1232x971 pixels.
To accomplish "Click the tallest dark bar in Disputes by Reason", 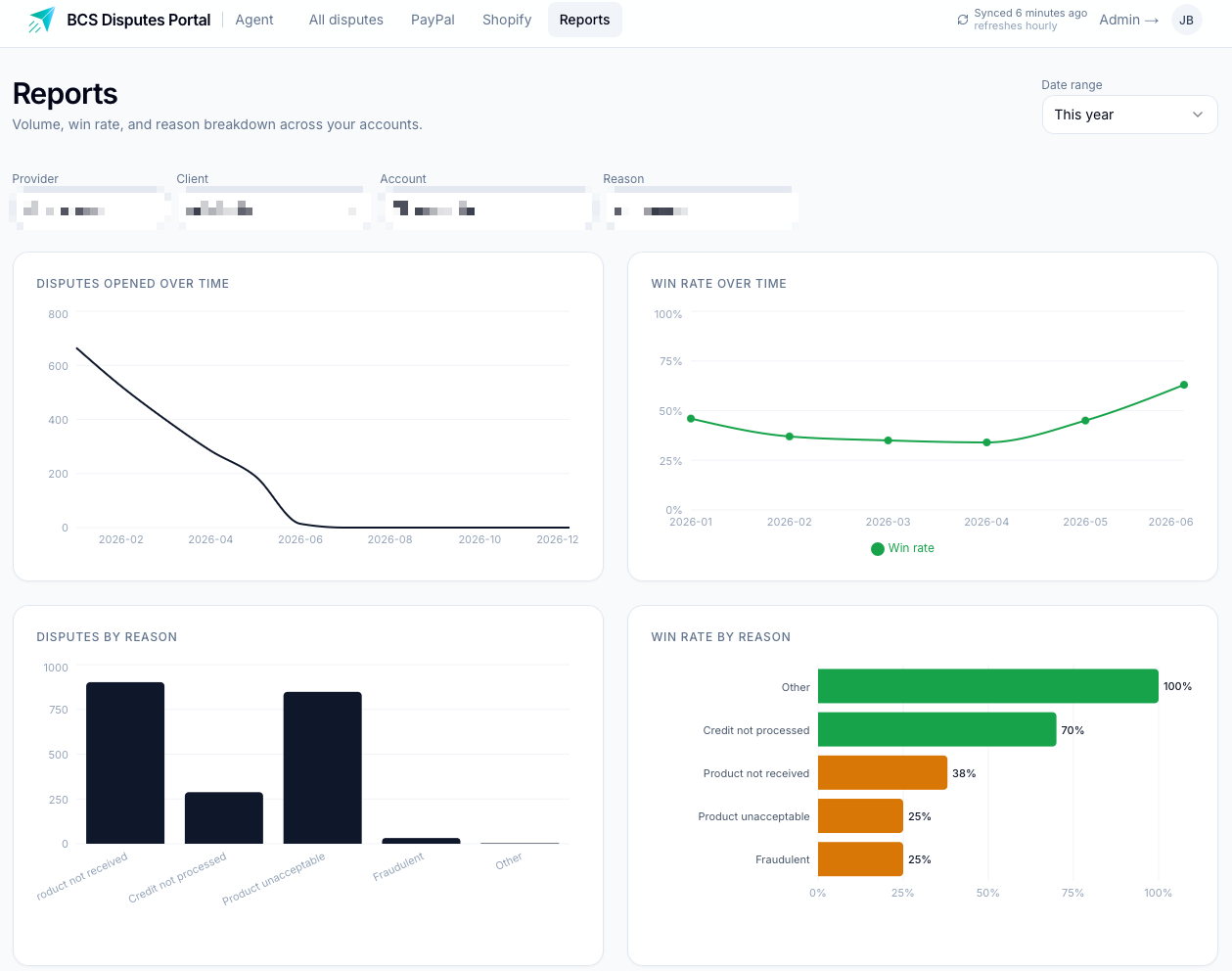I will pos(125,763).
